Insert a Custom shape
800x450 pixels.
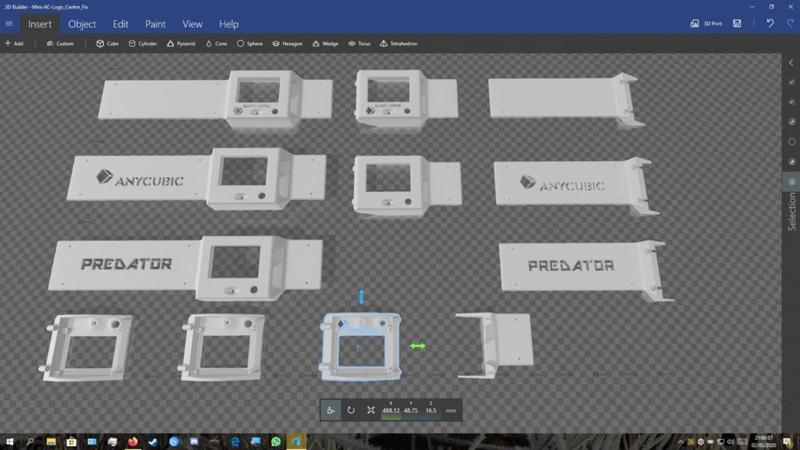point(60,44)
